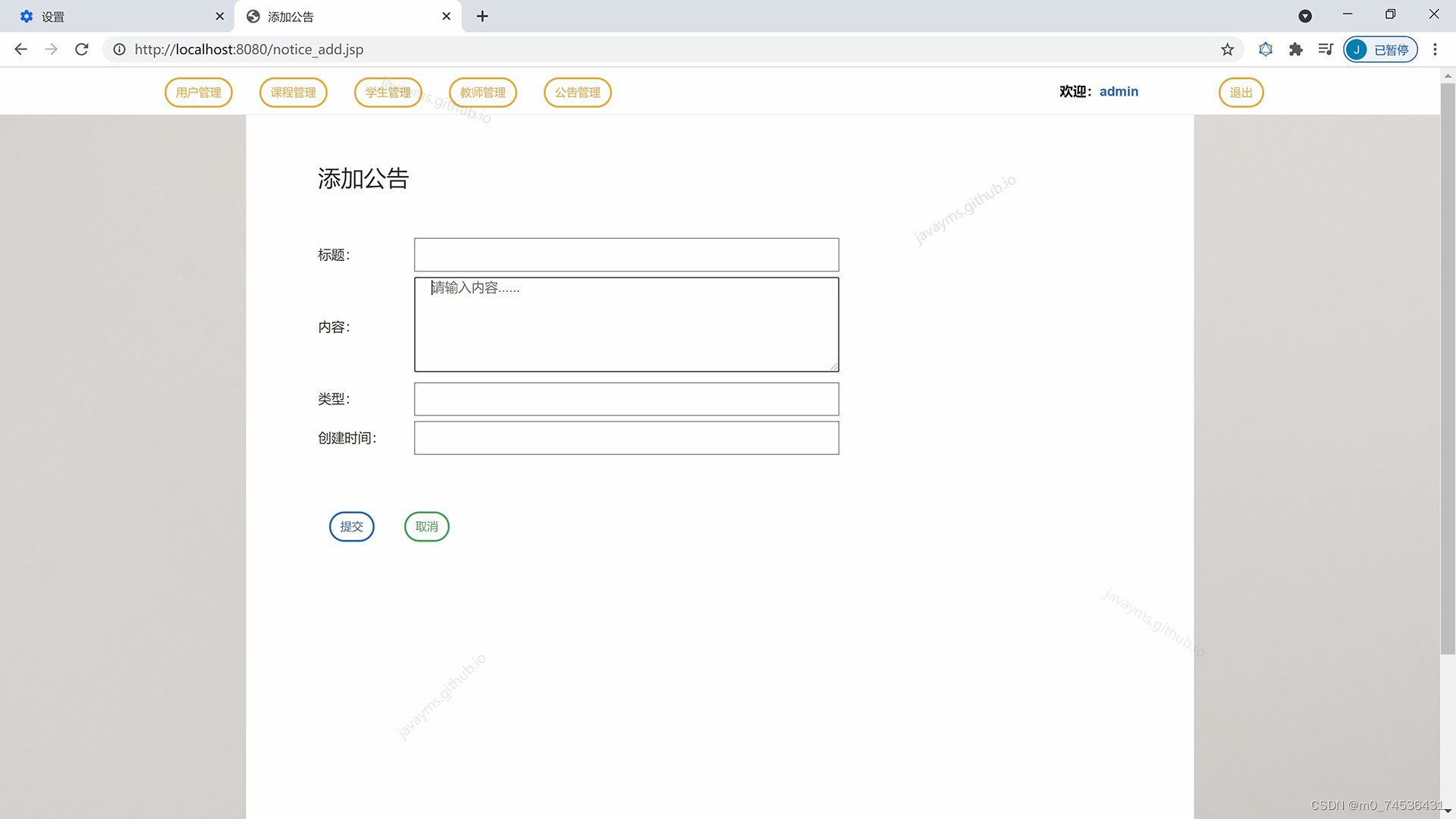Reload the notice_add.jsp page
This screenshot has height=819, width=1456.
pyautogui.click(x=82, y=49)
